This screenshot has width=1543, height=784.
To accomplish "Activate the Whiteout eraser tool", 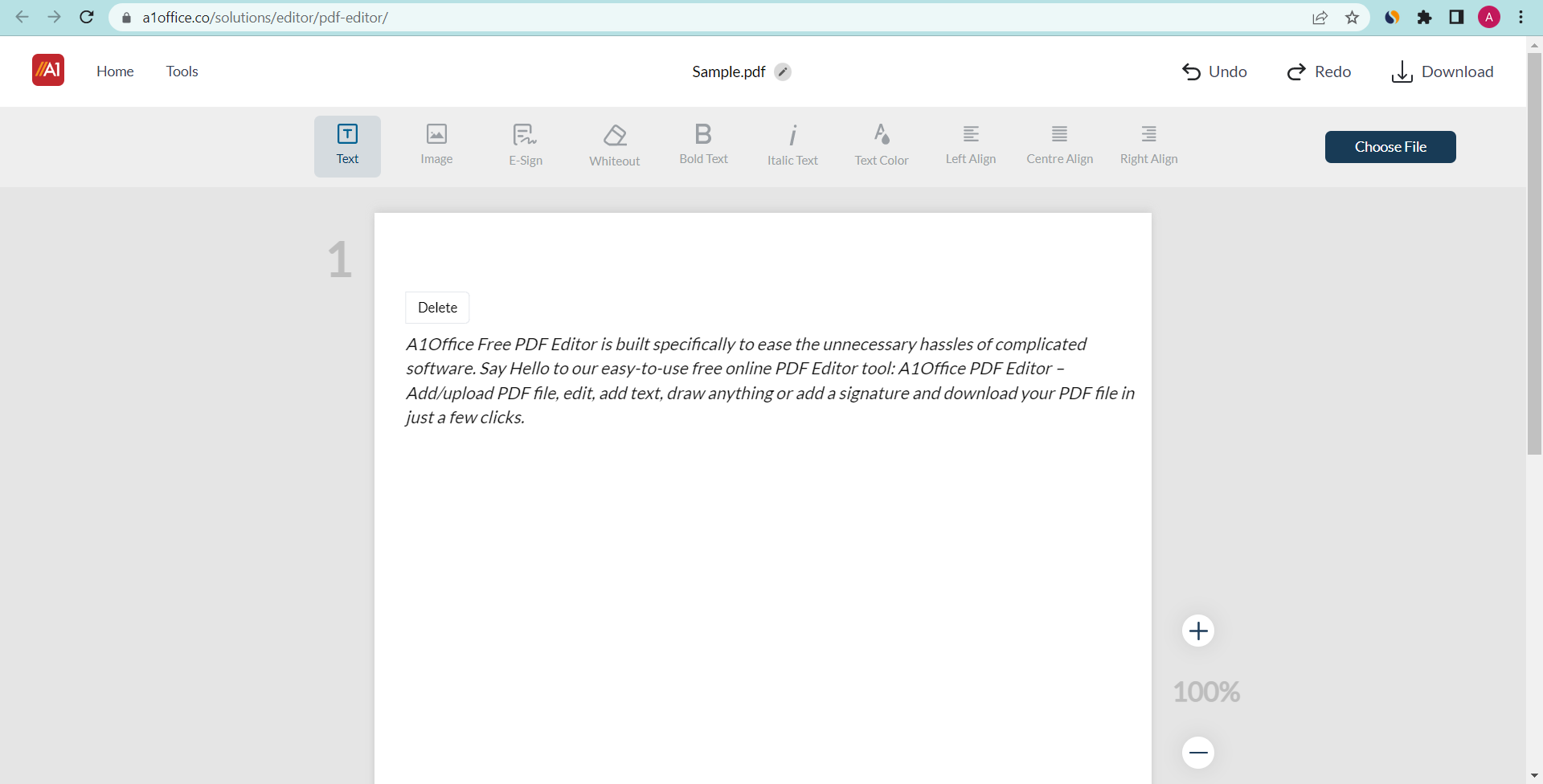I will tap(615, 145).
